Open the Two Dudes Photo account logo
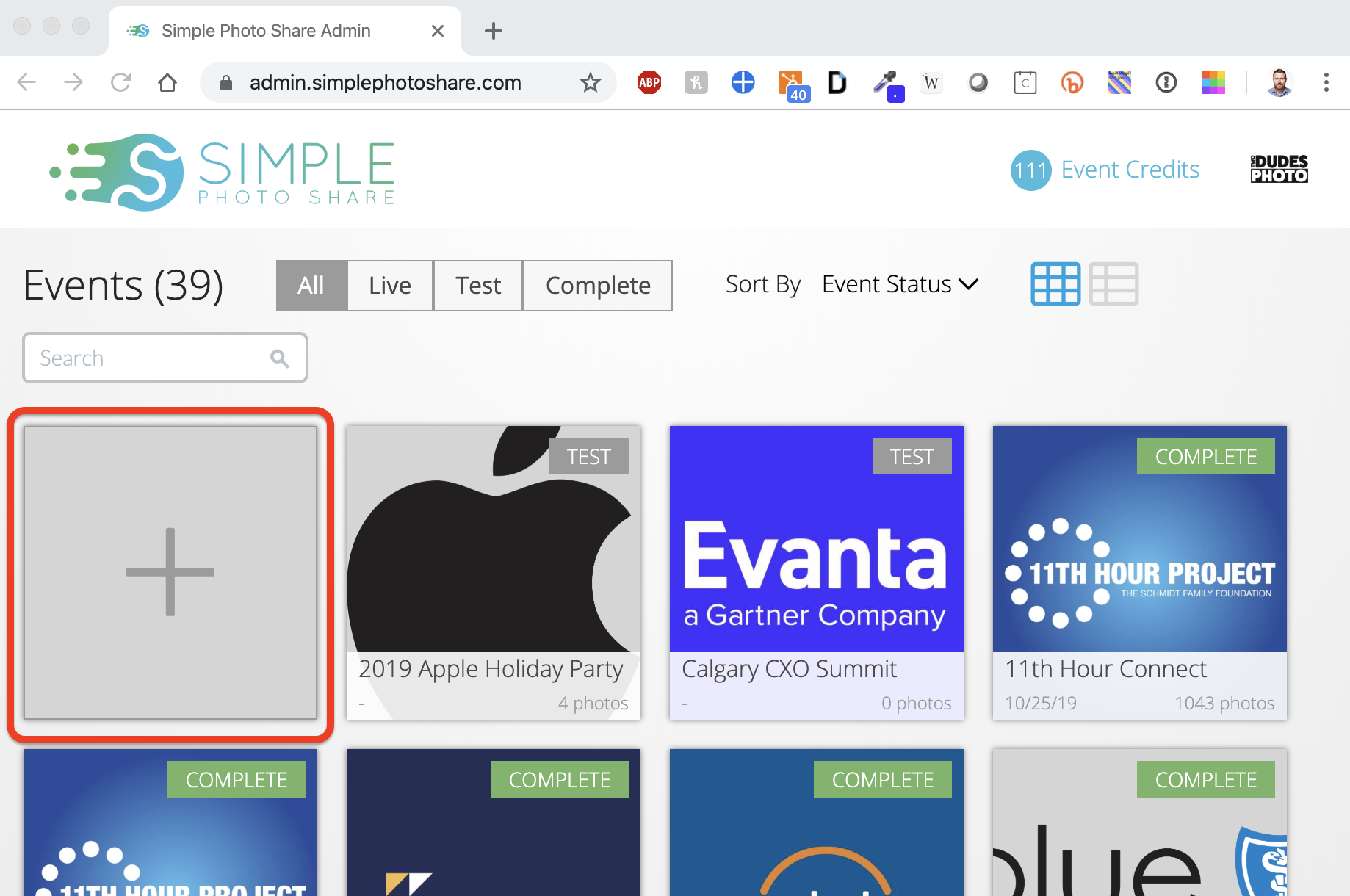Screen dimensions: 1350x896 [1279, 169]
